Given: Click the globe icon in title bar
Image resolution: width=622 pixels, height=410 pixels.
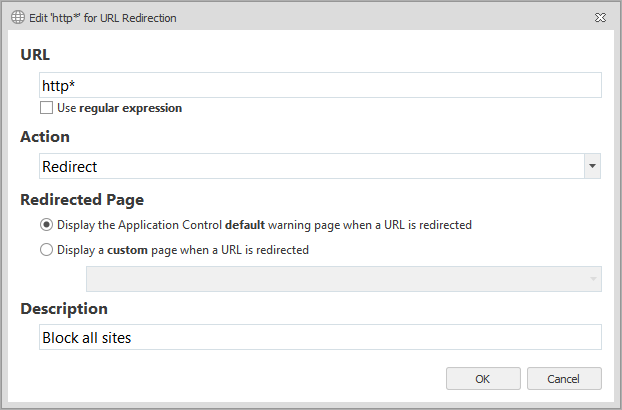Looking at the screenshot, I should [17, 18].
